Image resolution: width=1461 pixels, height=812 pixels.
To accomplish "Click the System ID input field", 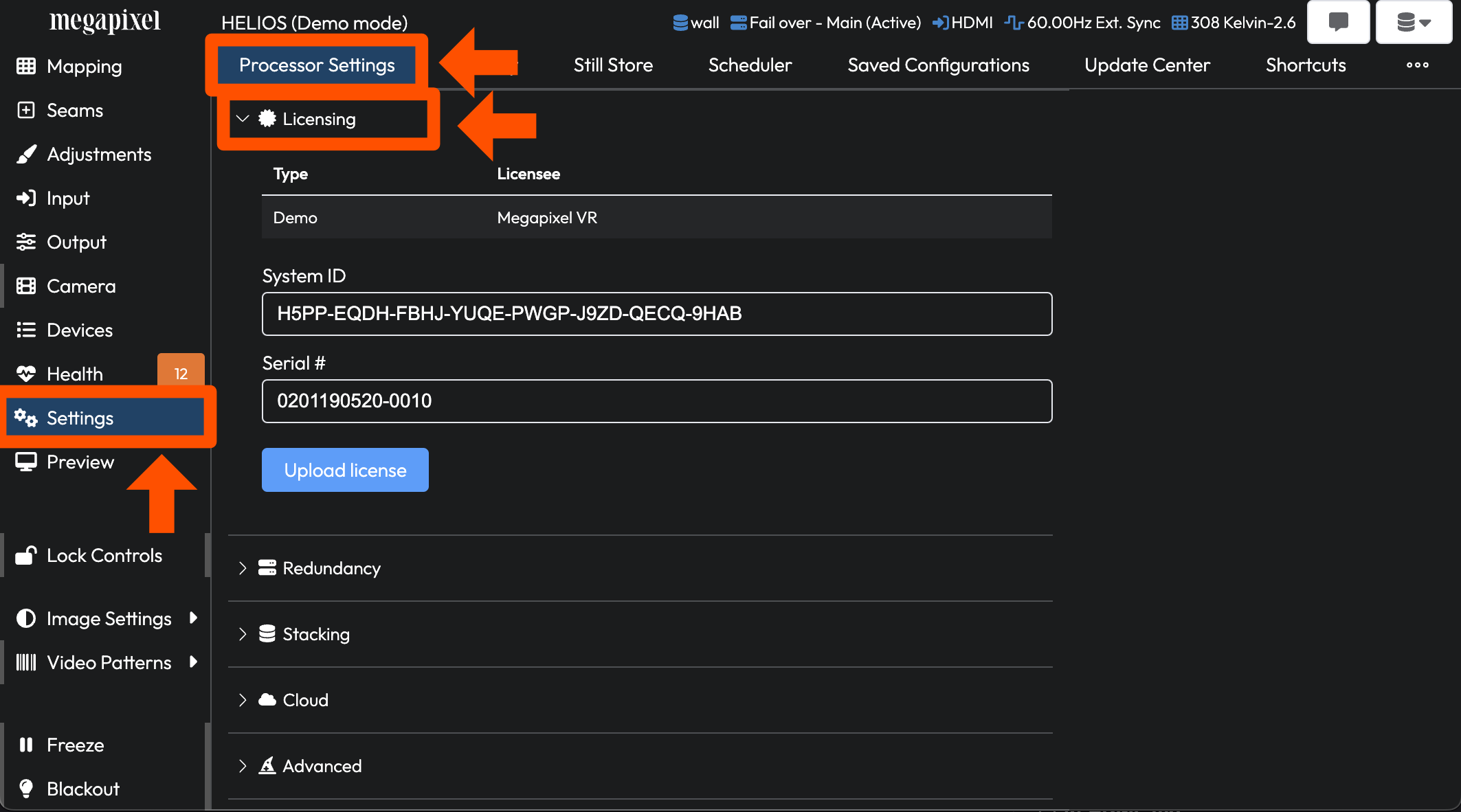I will tap(656, 313).
